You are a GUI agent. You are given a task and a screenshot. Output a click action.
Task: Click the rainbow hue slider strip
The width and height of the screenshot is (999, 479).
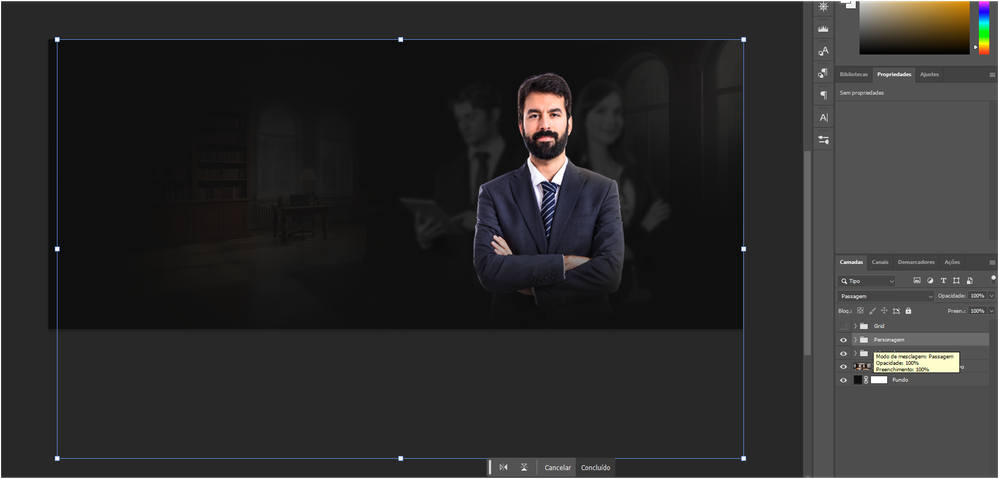[x=983, y=26]
